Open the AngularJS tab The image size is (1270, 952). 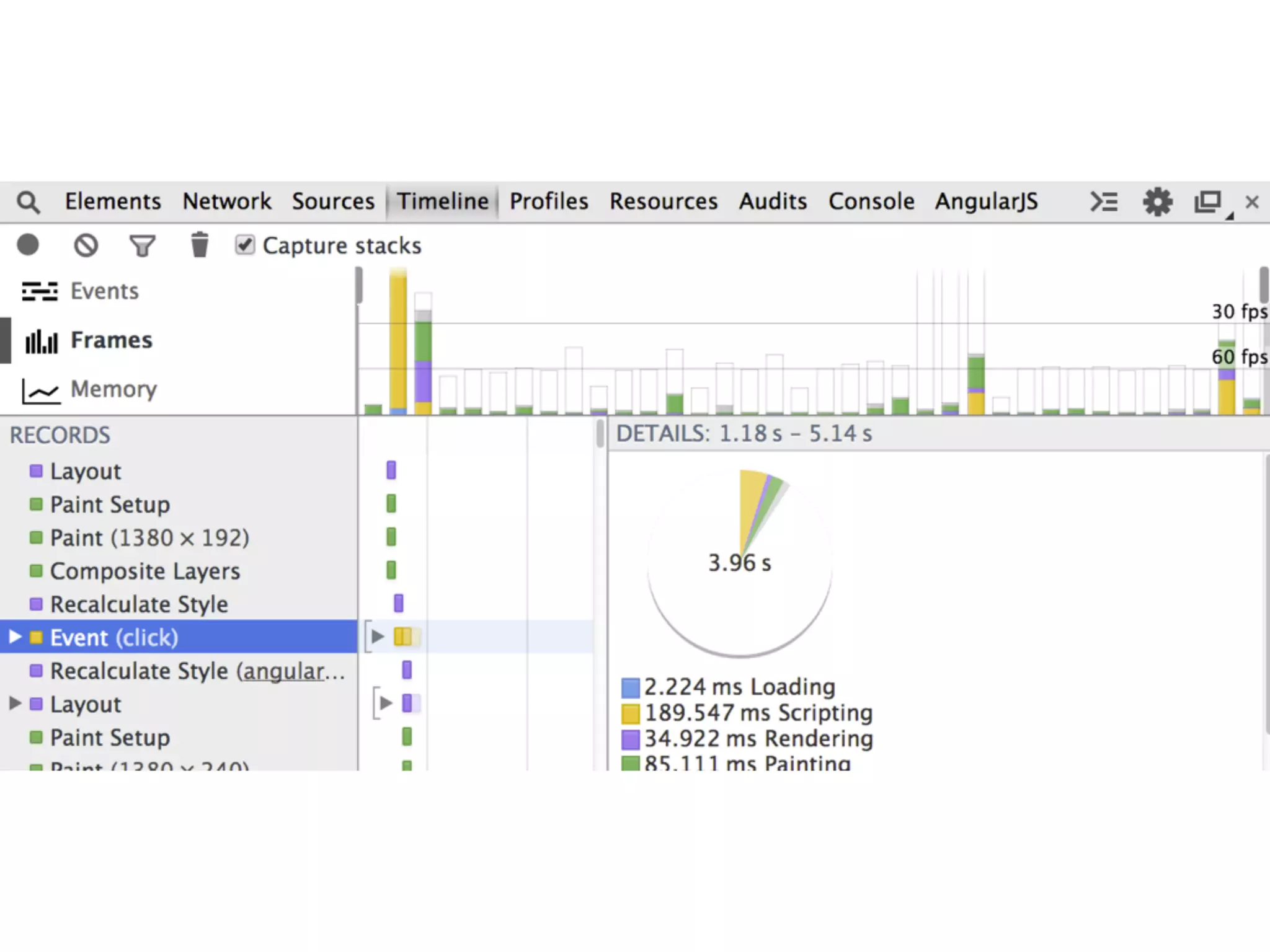(x=986, y=201)
